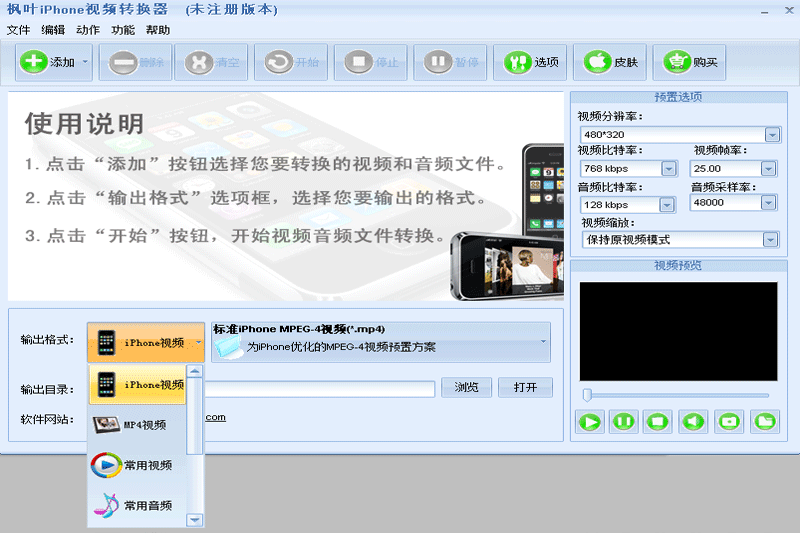Open the Add button's dropdown arrow

tap(85, 62)
